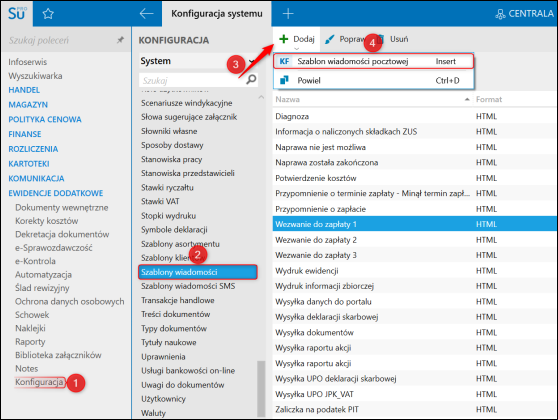This screenshot has height=420, width=558.
Task: Open the System dropdown
Action: pyautogui.click(x=198, y=61)
